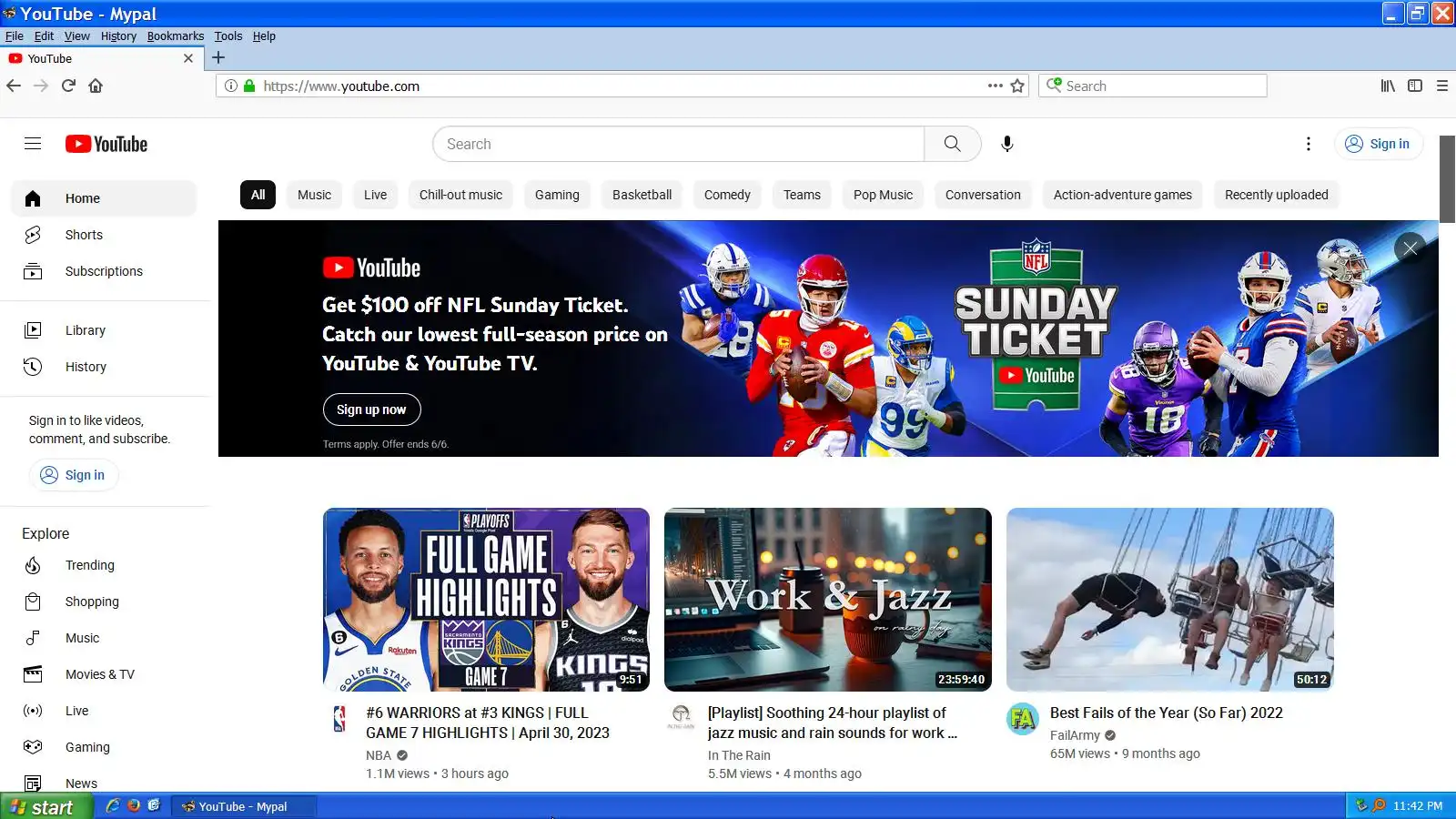Open Live under Explore

pos(104,711)
